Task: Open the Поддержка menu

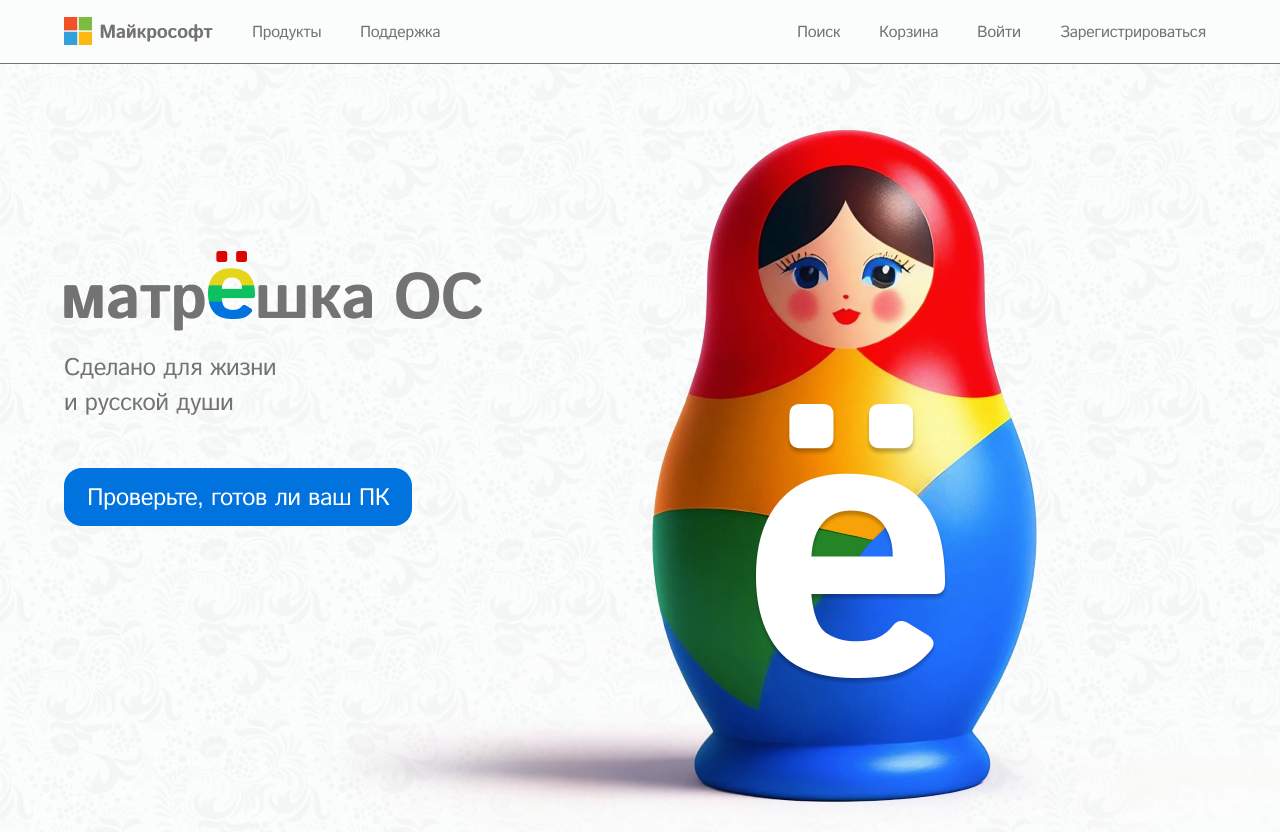Action: [400, 32]
